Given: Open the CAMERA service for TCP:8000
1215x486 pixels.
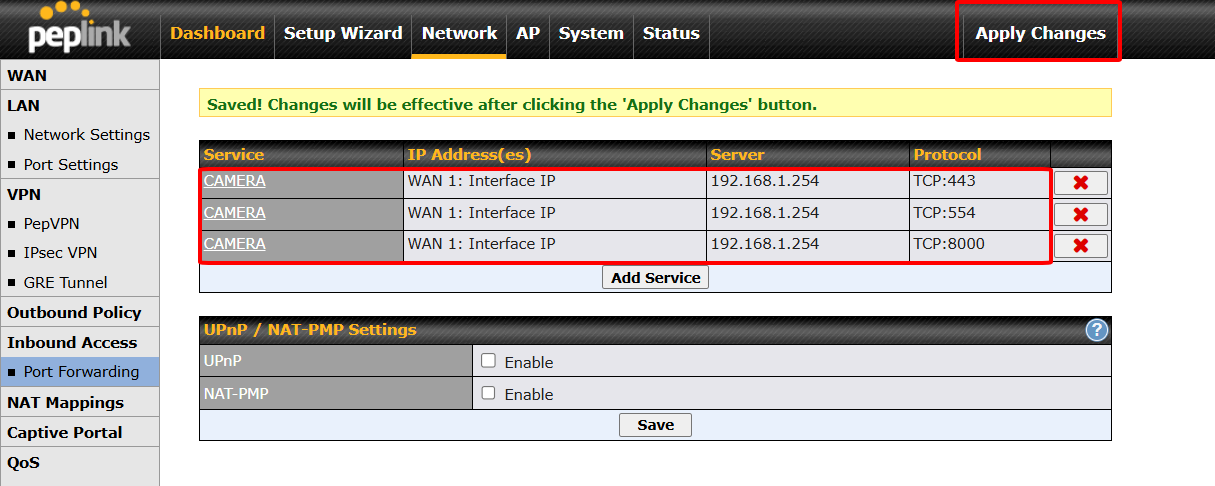Looking at the screenshot, I should [234, 243].
